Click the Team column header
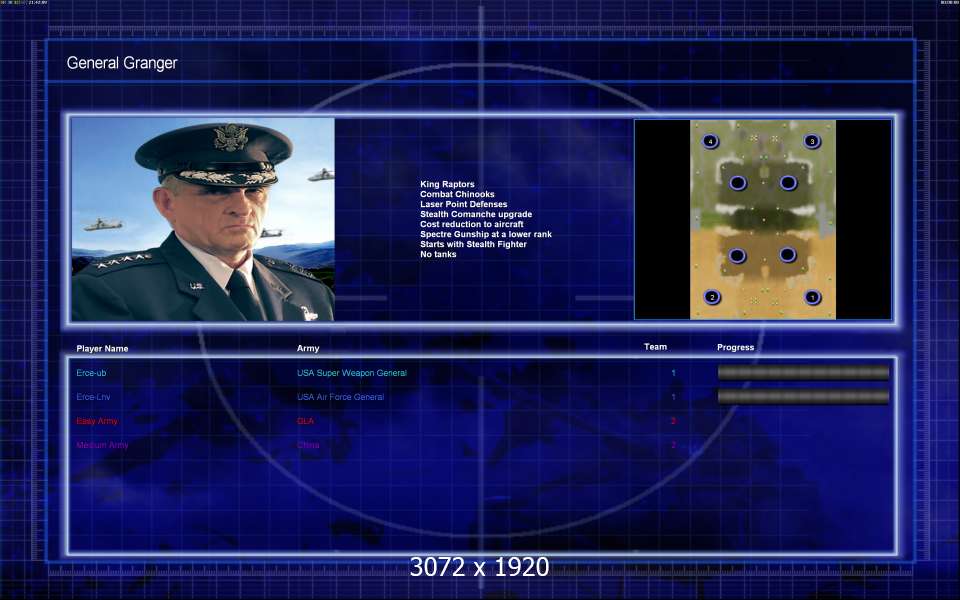The image size is (960, 600). pyautogui.click(x=655, y=347)
